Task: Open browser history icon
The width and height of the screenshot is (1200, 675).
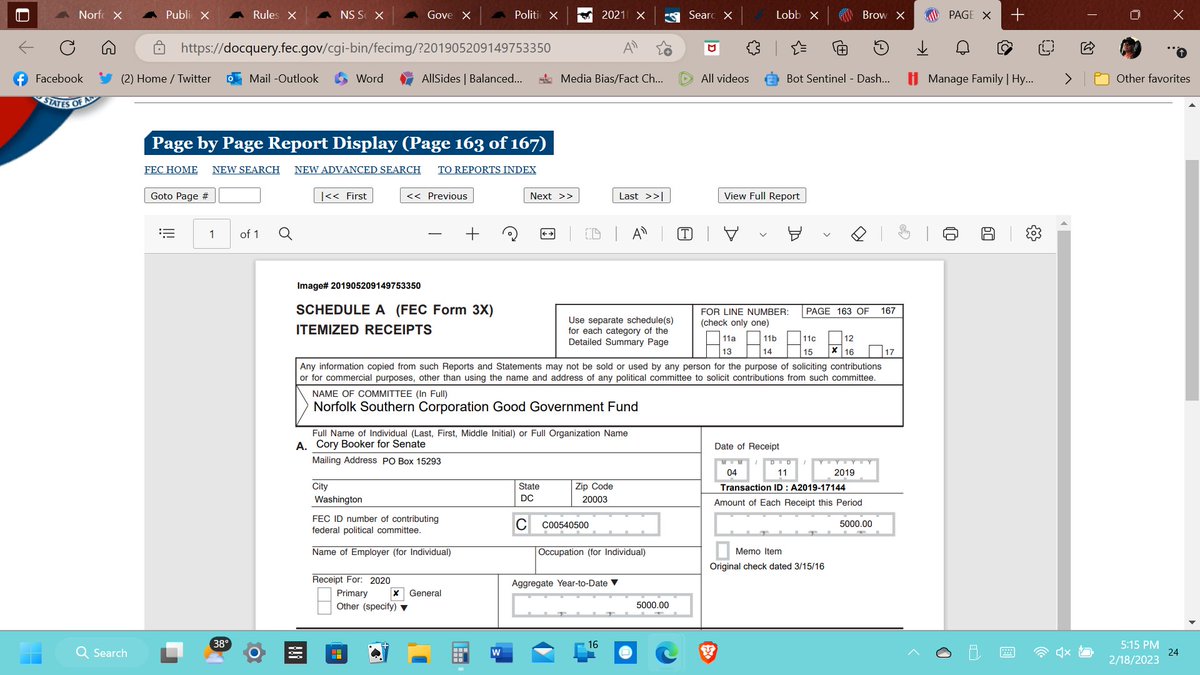Action: [881, 48]
